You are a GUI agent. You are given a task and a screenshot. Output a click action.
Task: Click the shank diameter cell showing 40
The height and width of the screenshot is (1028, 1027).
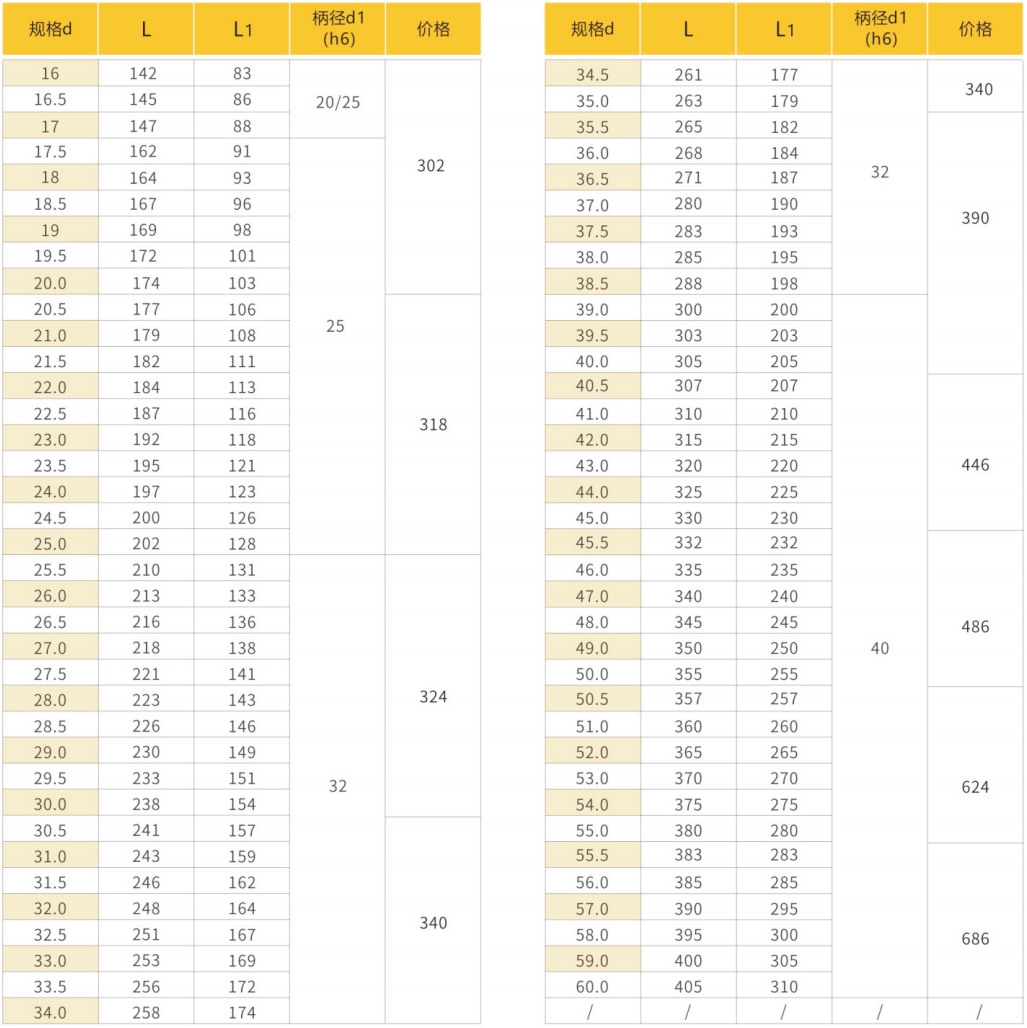click(879, 649)
